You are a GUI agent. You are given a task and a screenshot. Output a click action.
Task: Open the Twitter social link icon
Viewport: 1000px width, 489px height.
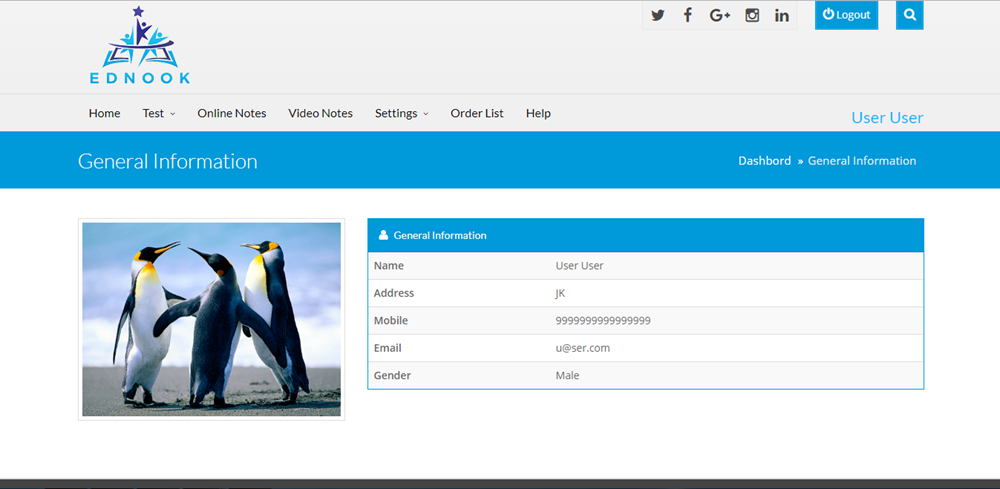657,15
